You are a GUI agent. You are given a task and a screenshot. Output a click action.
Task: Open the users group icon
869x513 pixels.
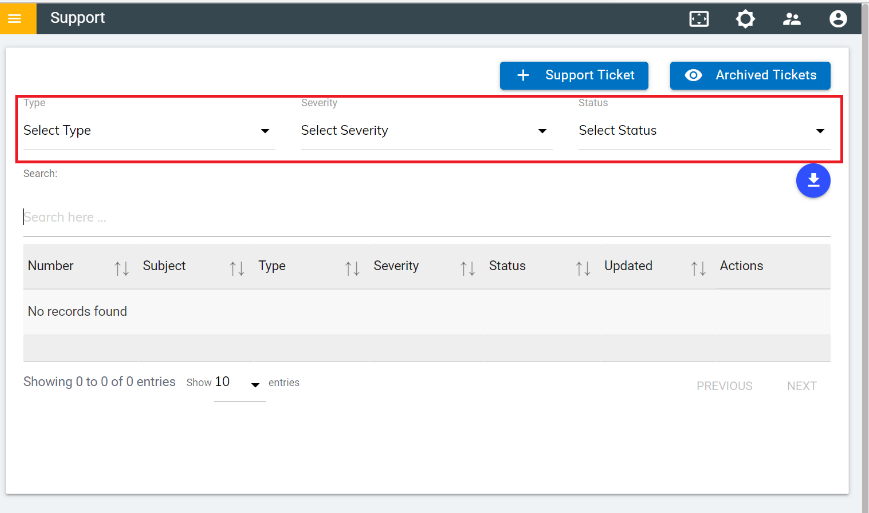[792, 18]
